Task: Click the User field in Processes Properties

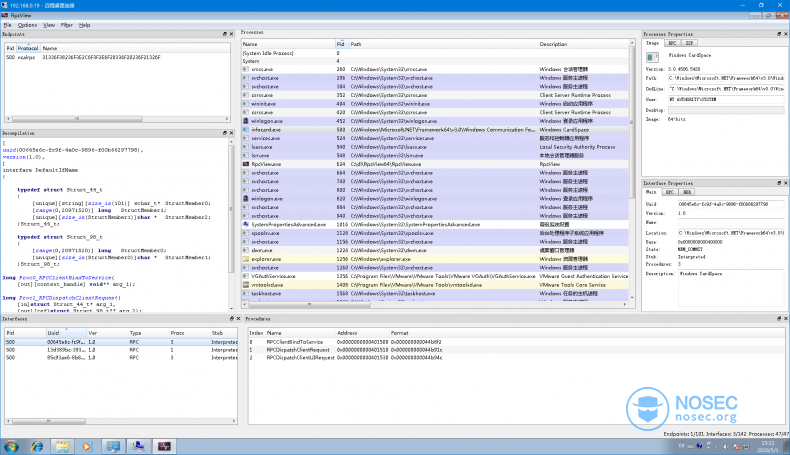Action: 726,99
